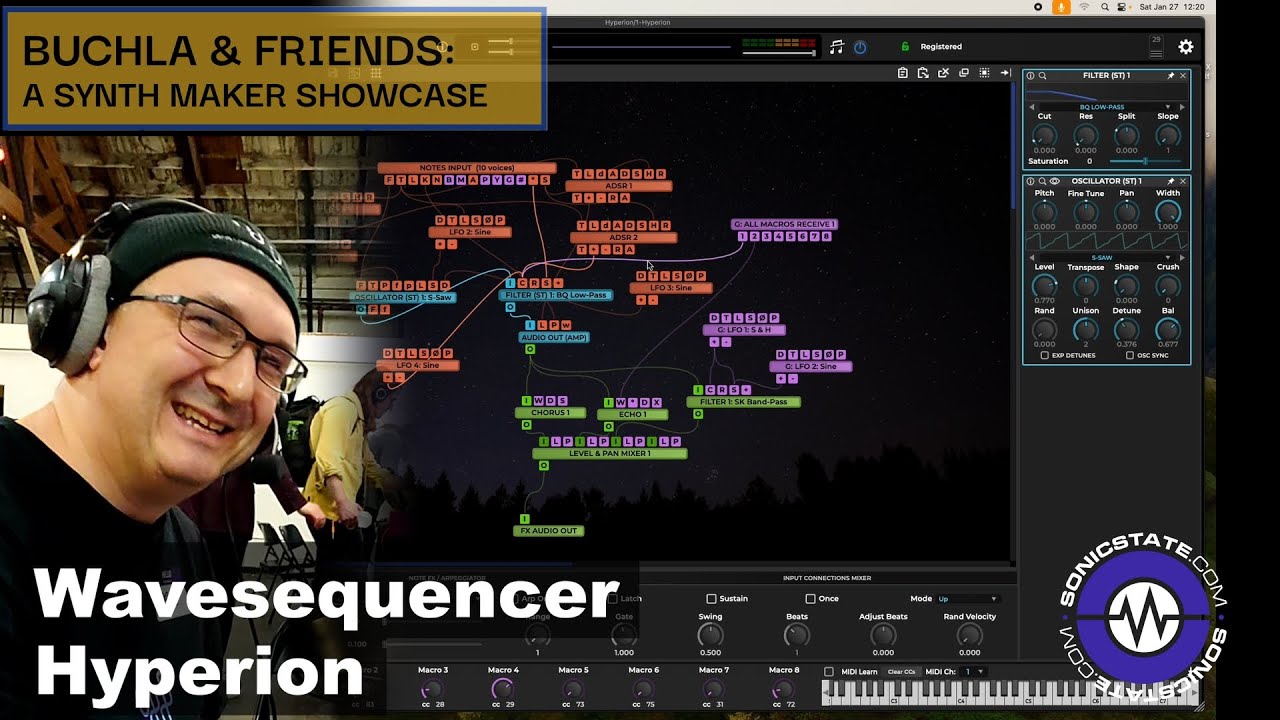Open macOS Control Center icon

click(x=1124, y=7)
